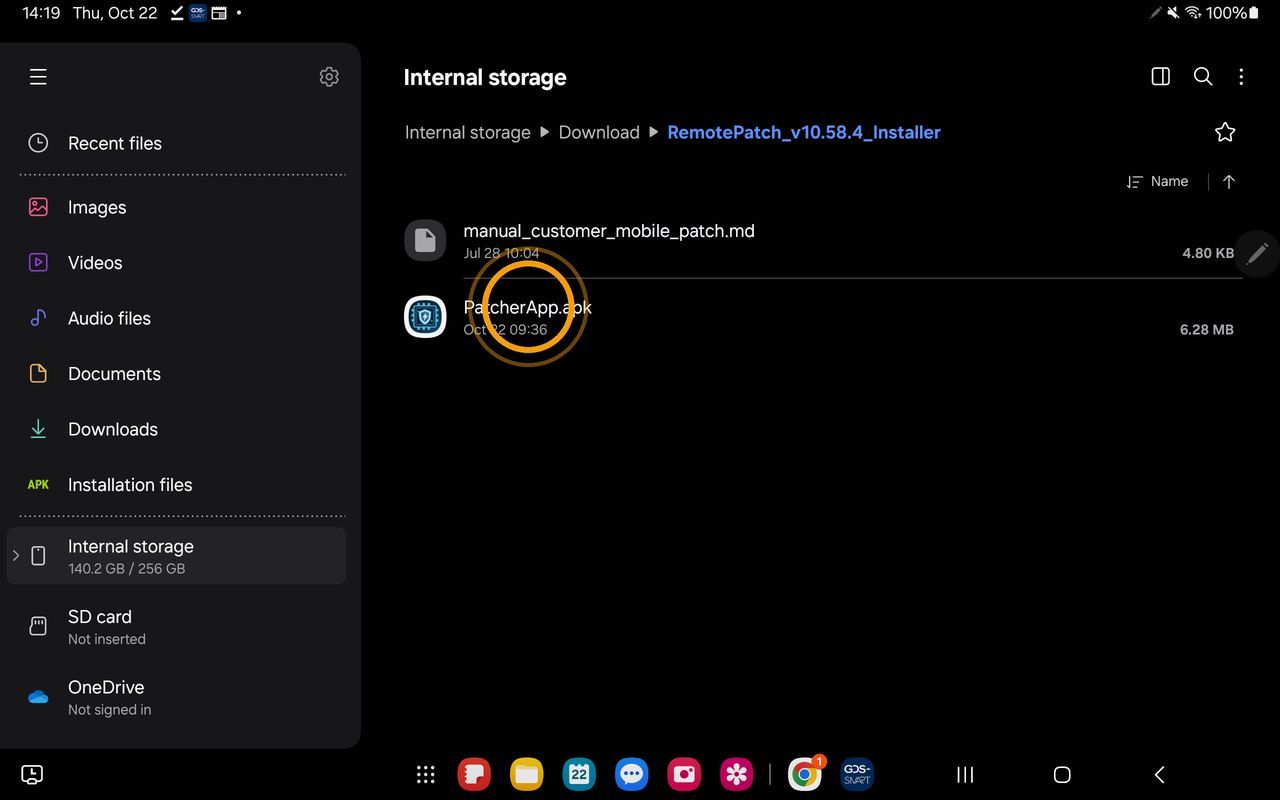Open the Calendar app in taskbar
This screenshot has height=800, width=1280.
click(579, 775)
